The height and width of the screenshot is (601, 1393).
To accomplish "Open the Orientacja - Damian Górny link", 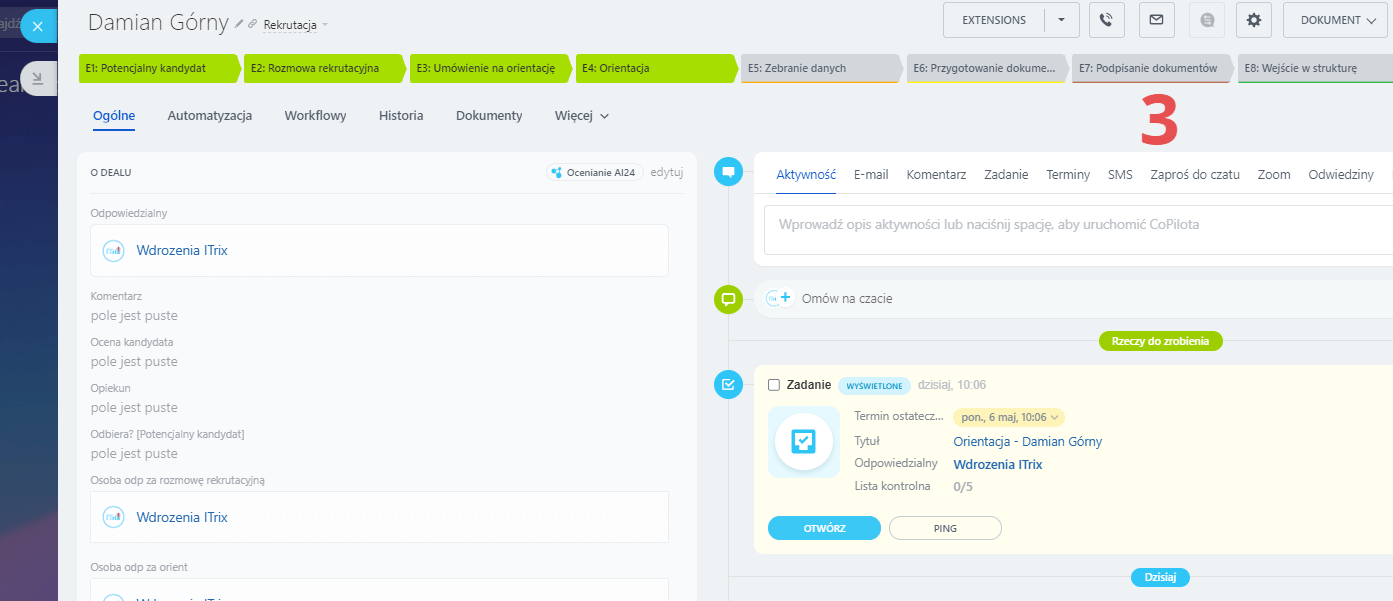I will pos(1027,441).
